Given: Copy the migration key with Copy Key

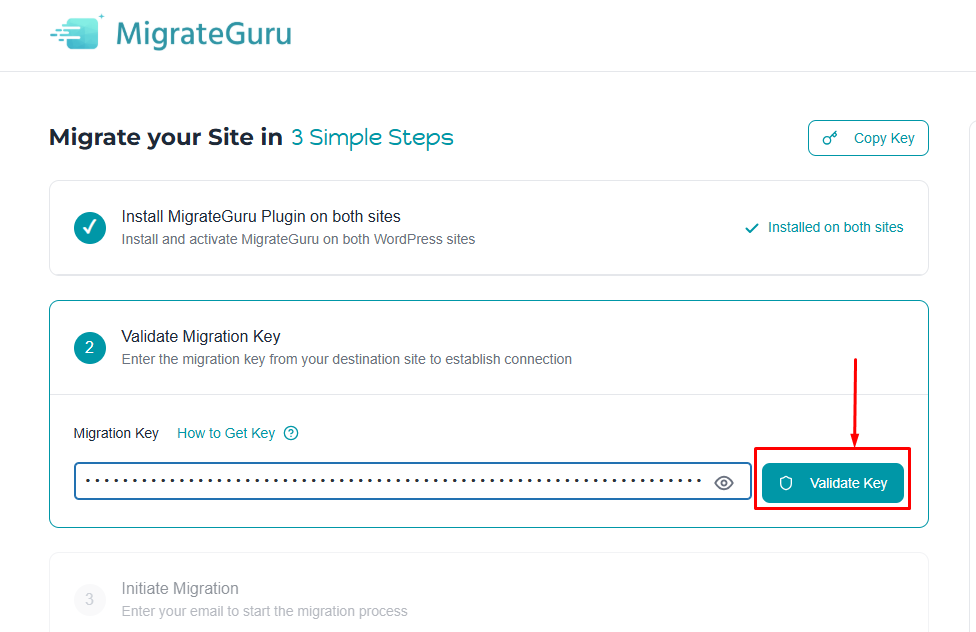Looking at the screenshot, I should [x=868, y=138].
